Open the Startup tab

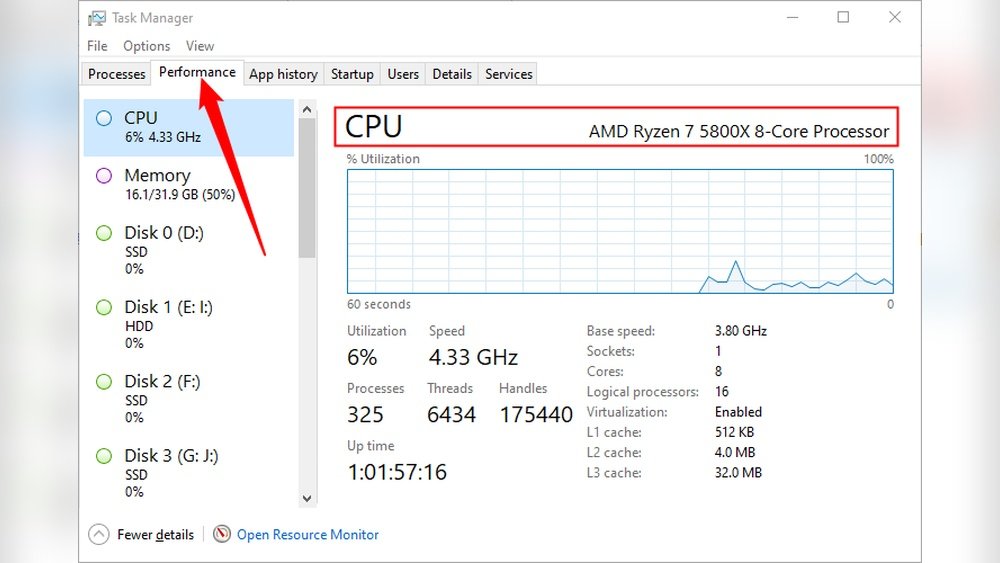(x=352, y=74)
